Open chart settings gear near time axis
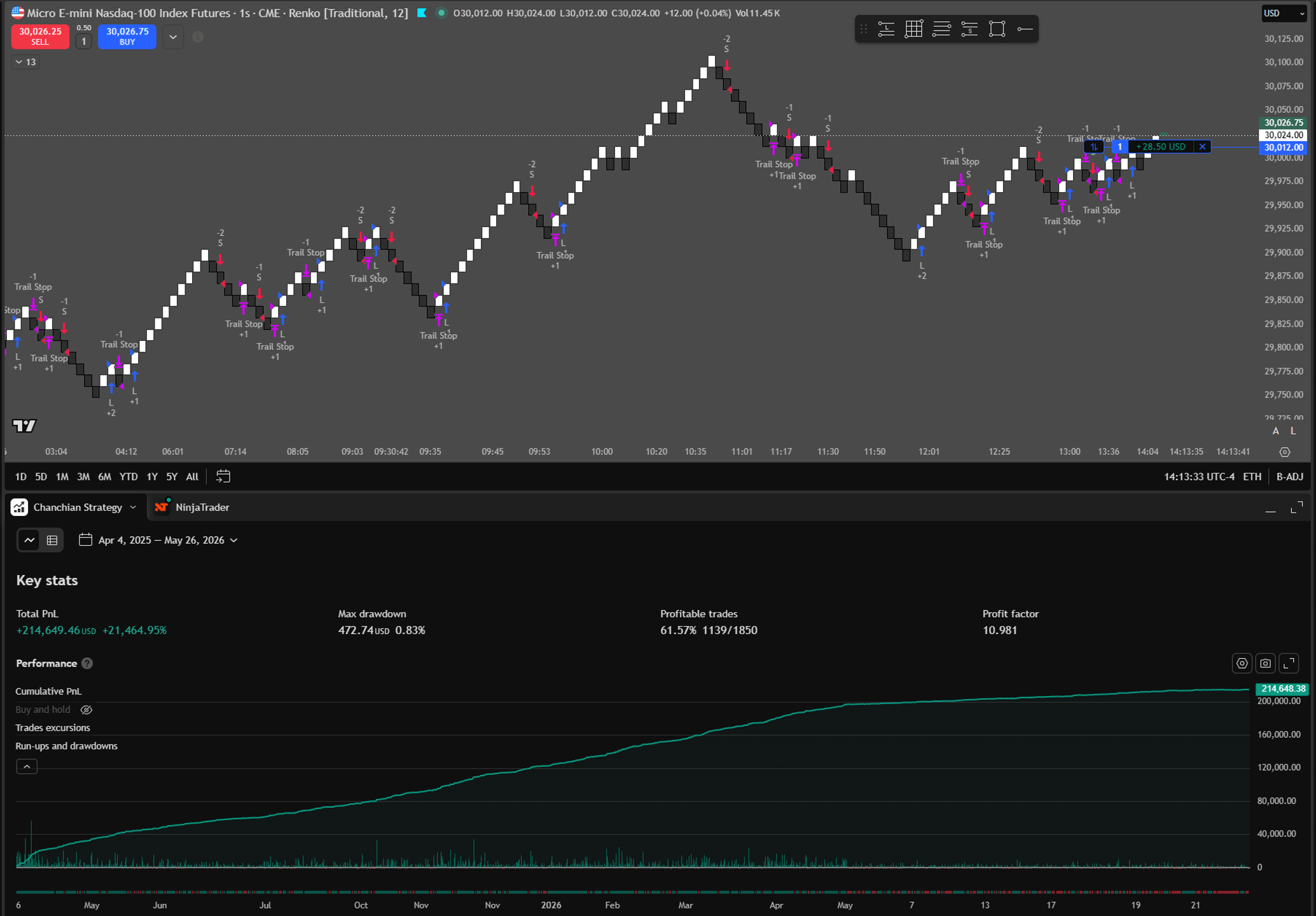Image resolution: width=1316 pixels, height=916 pixels. tap(1285, 452)
